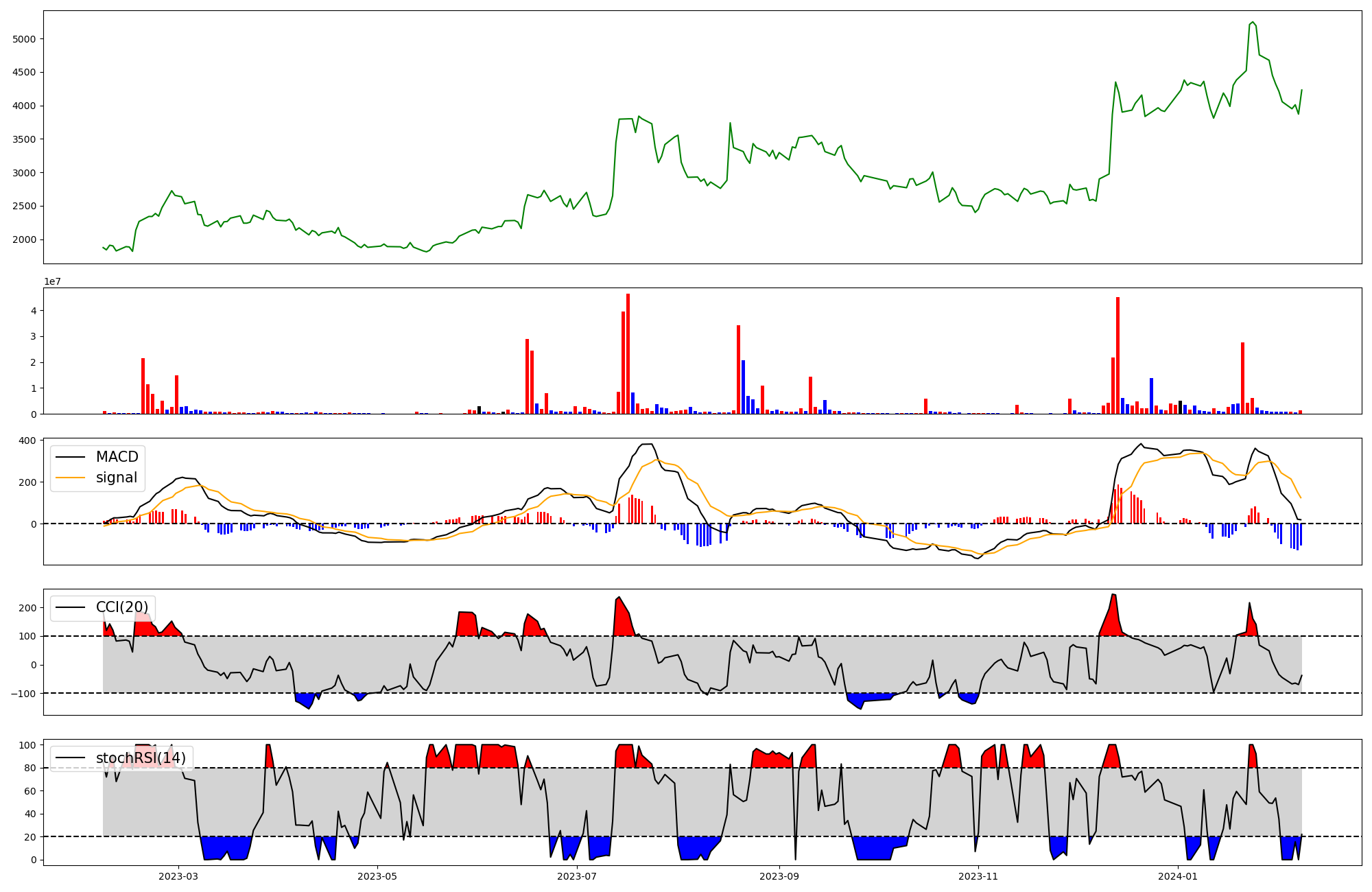This screenshot has width=1372, height=892.
Task: Click the 2000 price axis tick label
Action: 24,239
